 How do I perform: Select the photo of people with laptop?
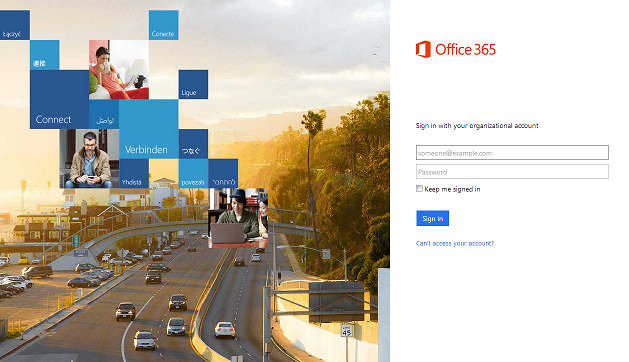point(238,218)
